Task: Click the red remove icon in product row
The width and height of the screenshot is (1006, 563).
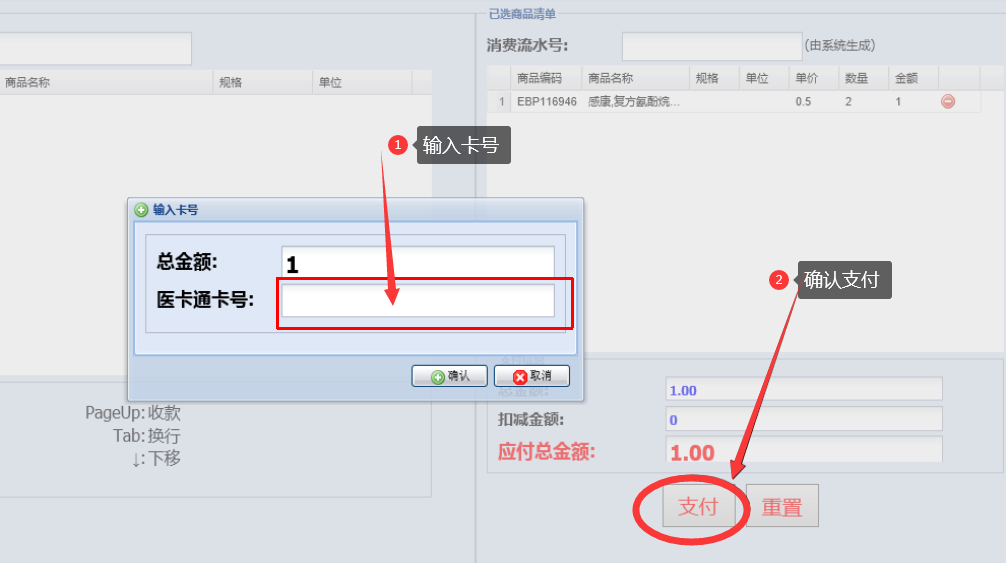Action: [x=948, y=101]
